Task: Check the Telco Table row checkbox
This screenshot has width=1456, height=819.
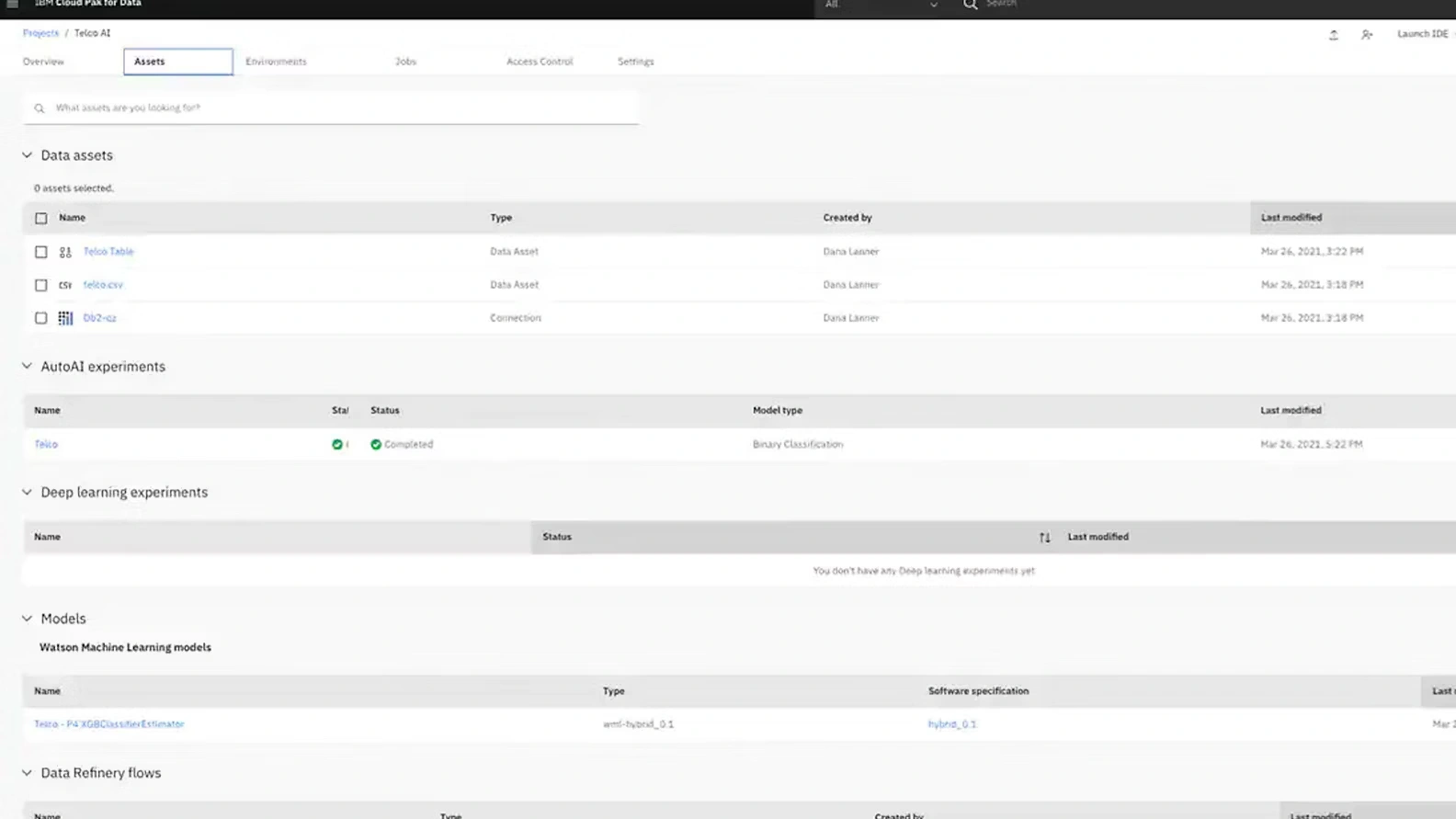Action: point(40,252)
